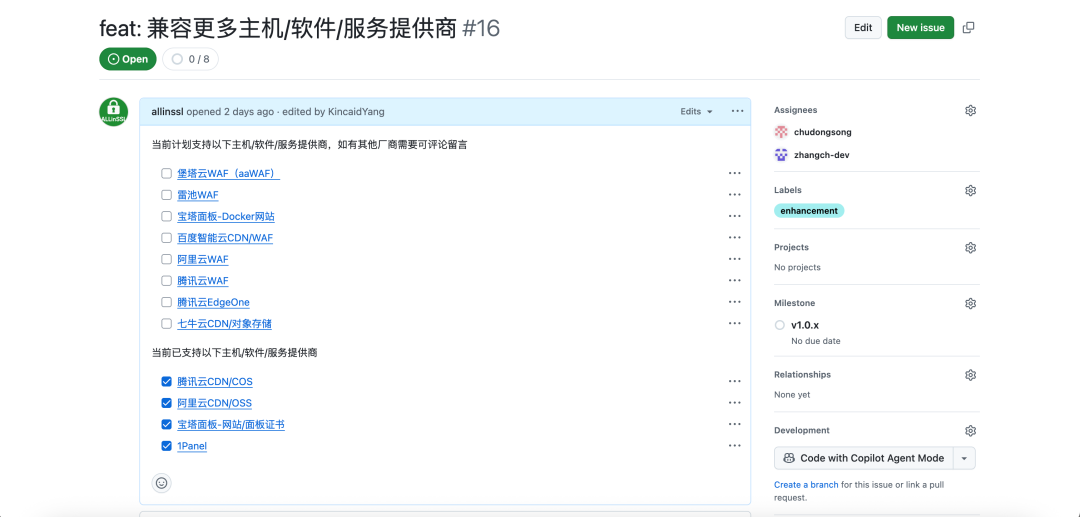Click Create a branch link

[806, 485]
